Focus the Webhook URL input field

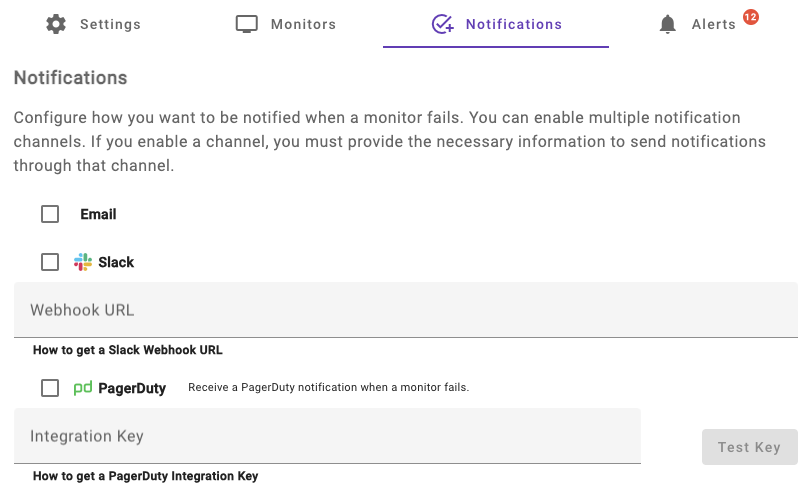(405, 310)
